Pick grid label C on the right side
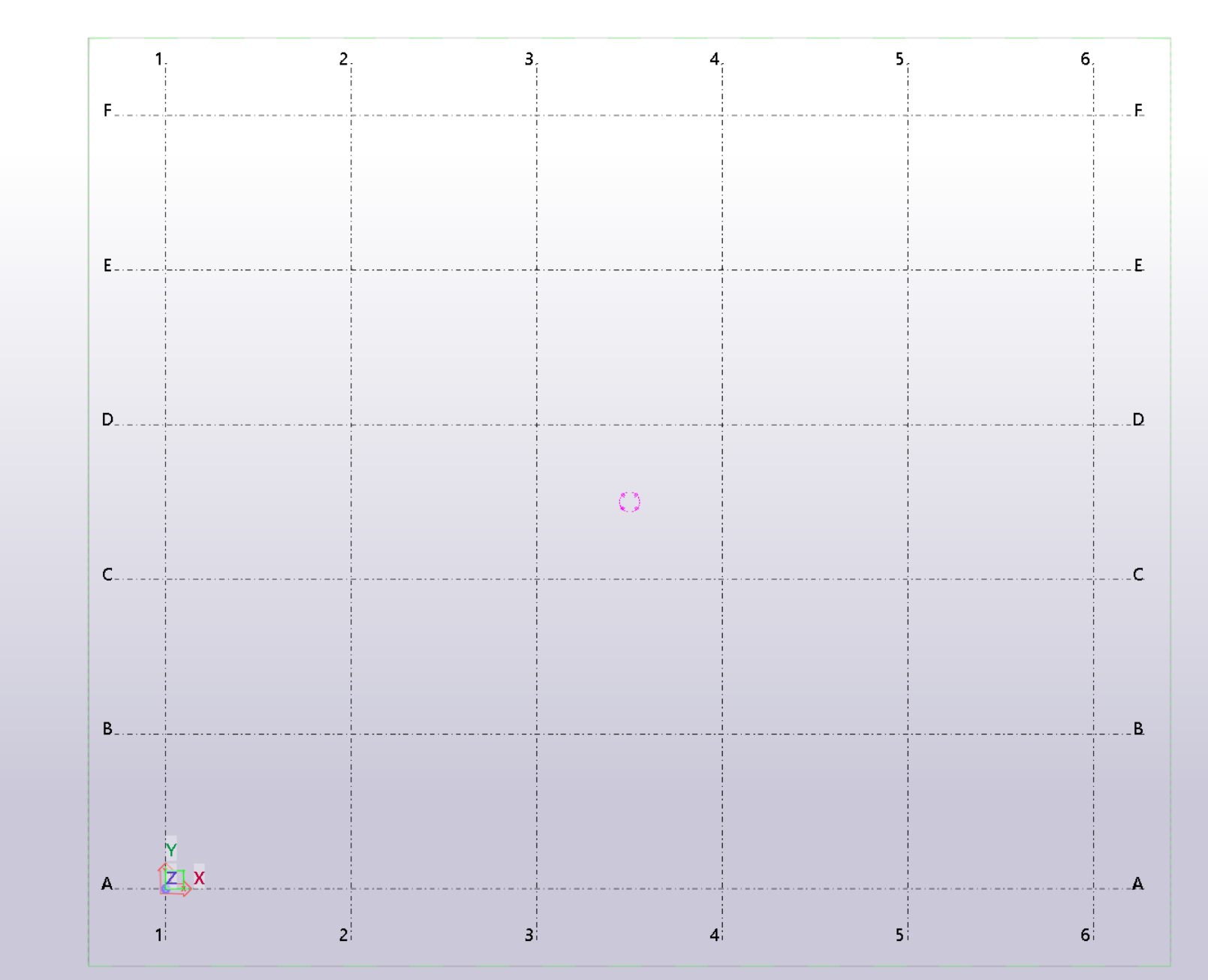The image size is (1208, 980). point(1138,574)
